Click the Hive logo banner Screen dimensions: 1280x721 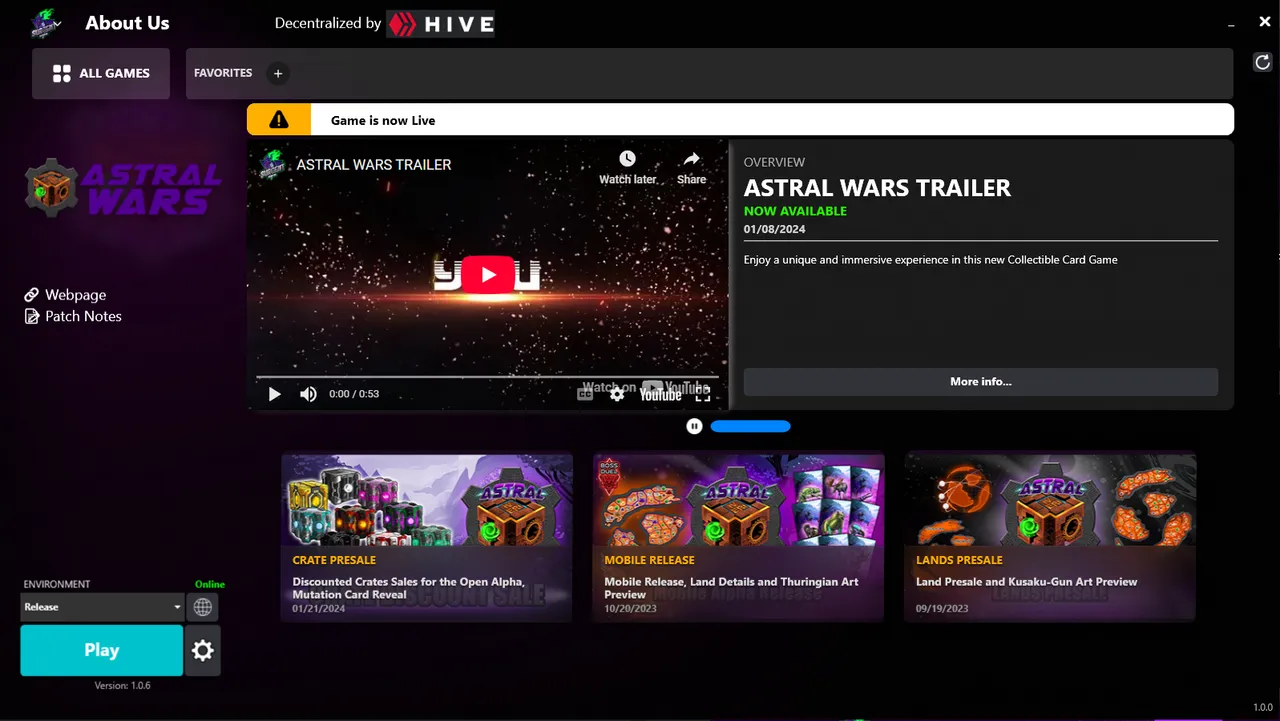coord(440,23)
